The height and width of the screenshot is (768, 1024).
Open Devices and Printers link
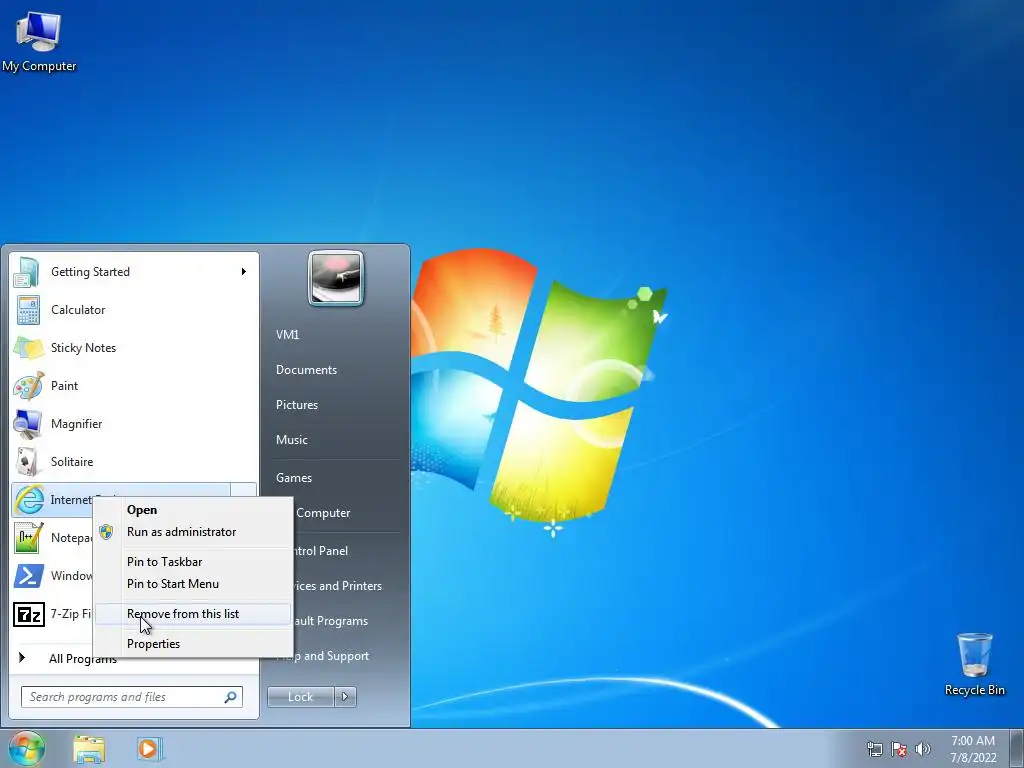(338, 586)
